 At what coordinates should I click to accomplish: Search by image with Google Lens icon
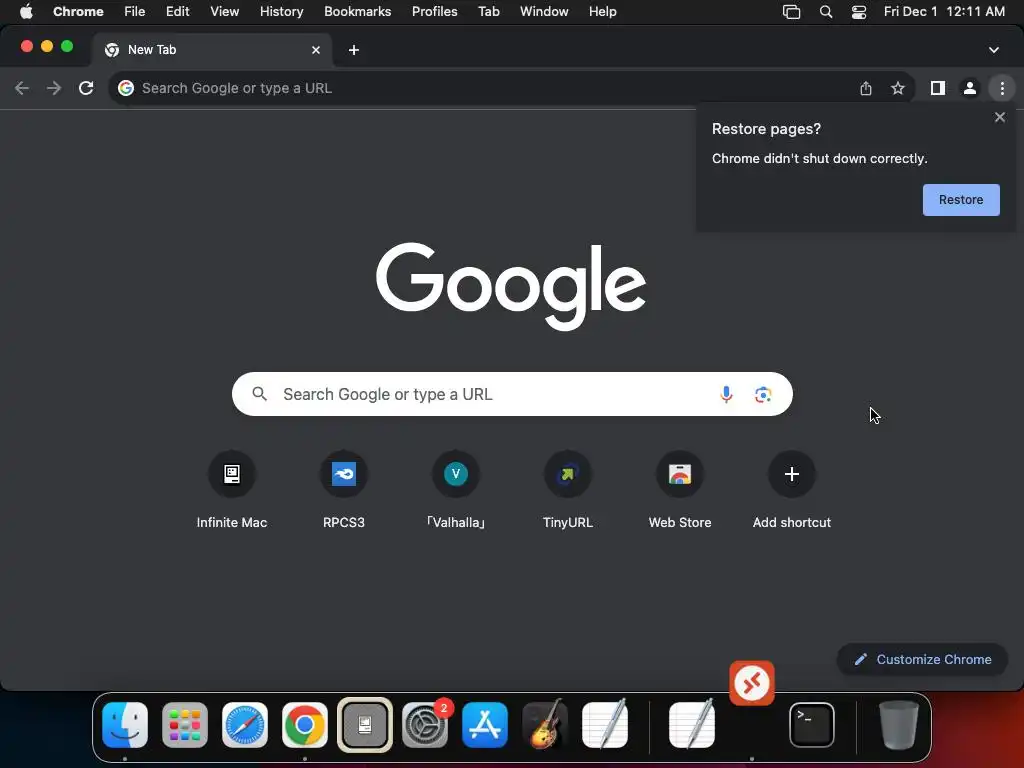763,394
